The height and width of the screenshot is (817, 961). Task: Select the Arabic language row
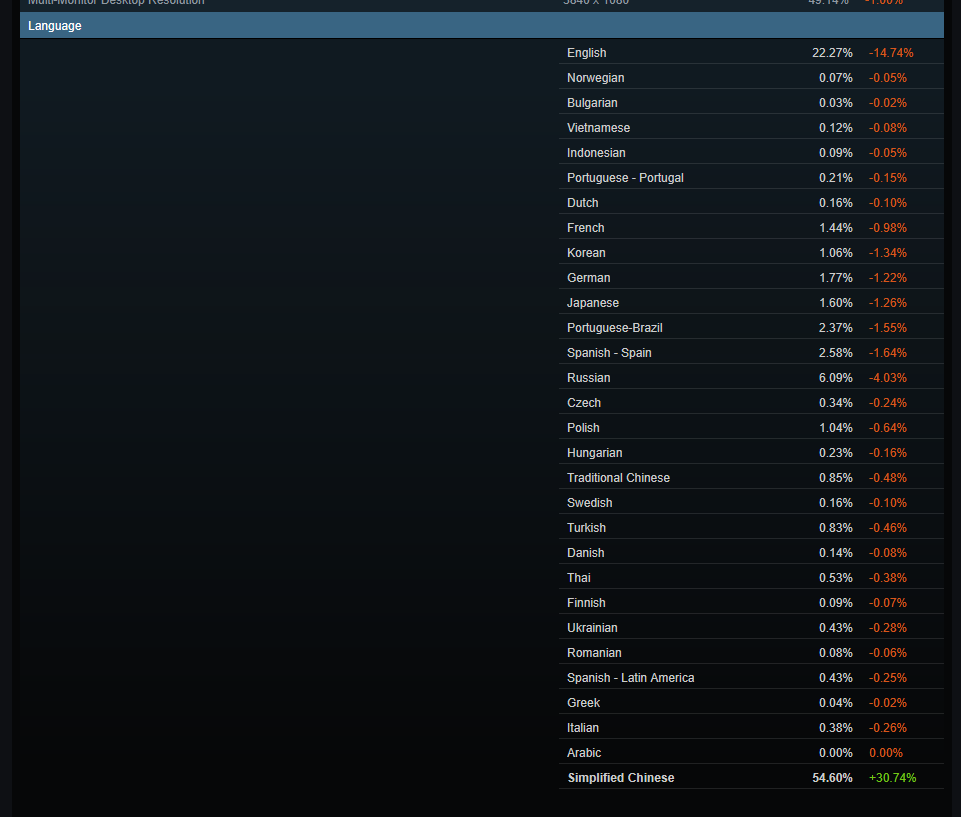tap(751, 753)
